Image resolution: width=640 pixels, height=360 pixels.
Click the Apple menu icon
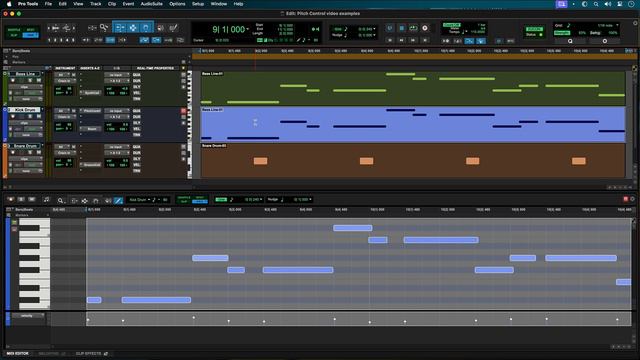[9, 4]
